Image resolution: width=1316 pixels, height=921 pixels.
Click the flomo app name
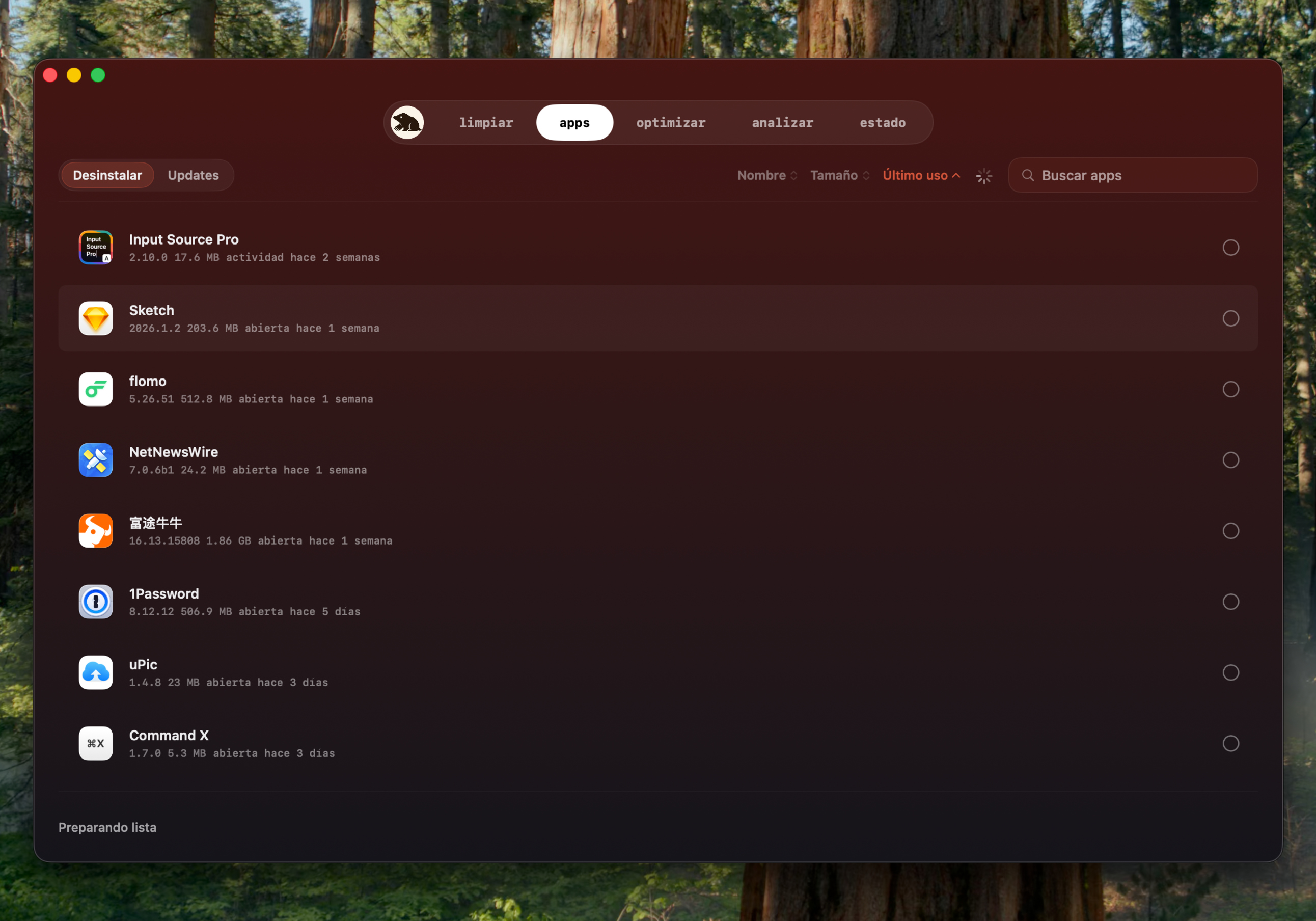(x=147, y=381)
